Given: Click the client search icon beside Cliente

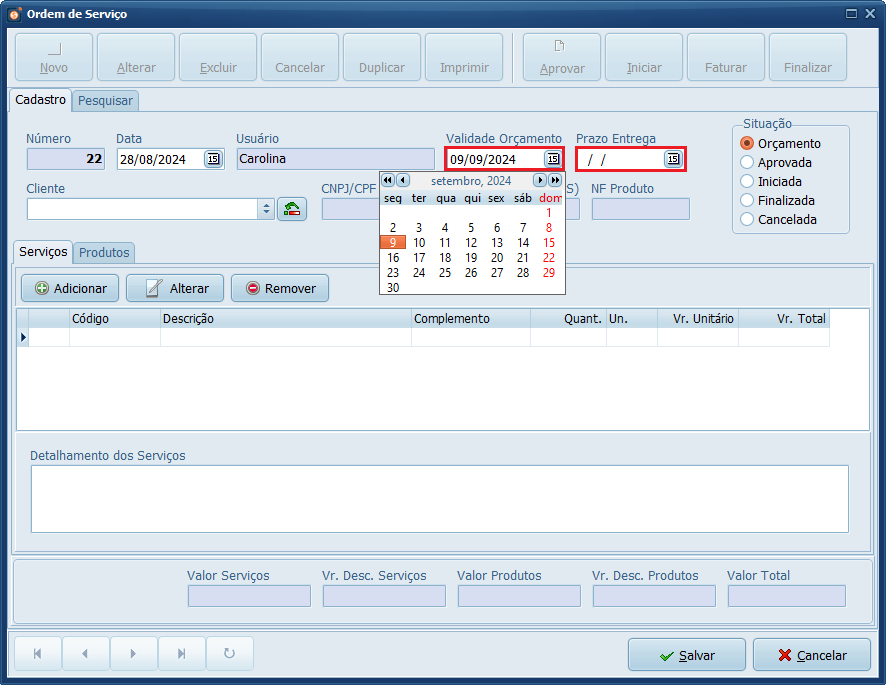Looking at the screenshot, I should coord(292,209).
